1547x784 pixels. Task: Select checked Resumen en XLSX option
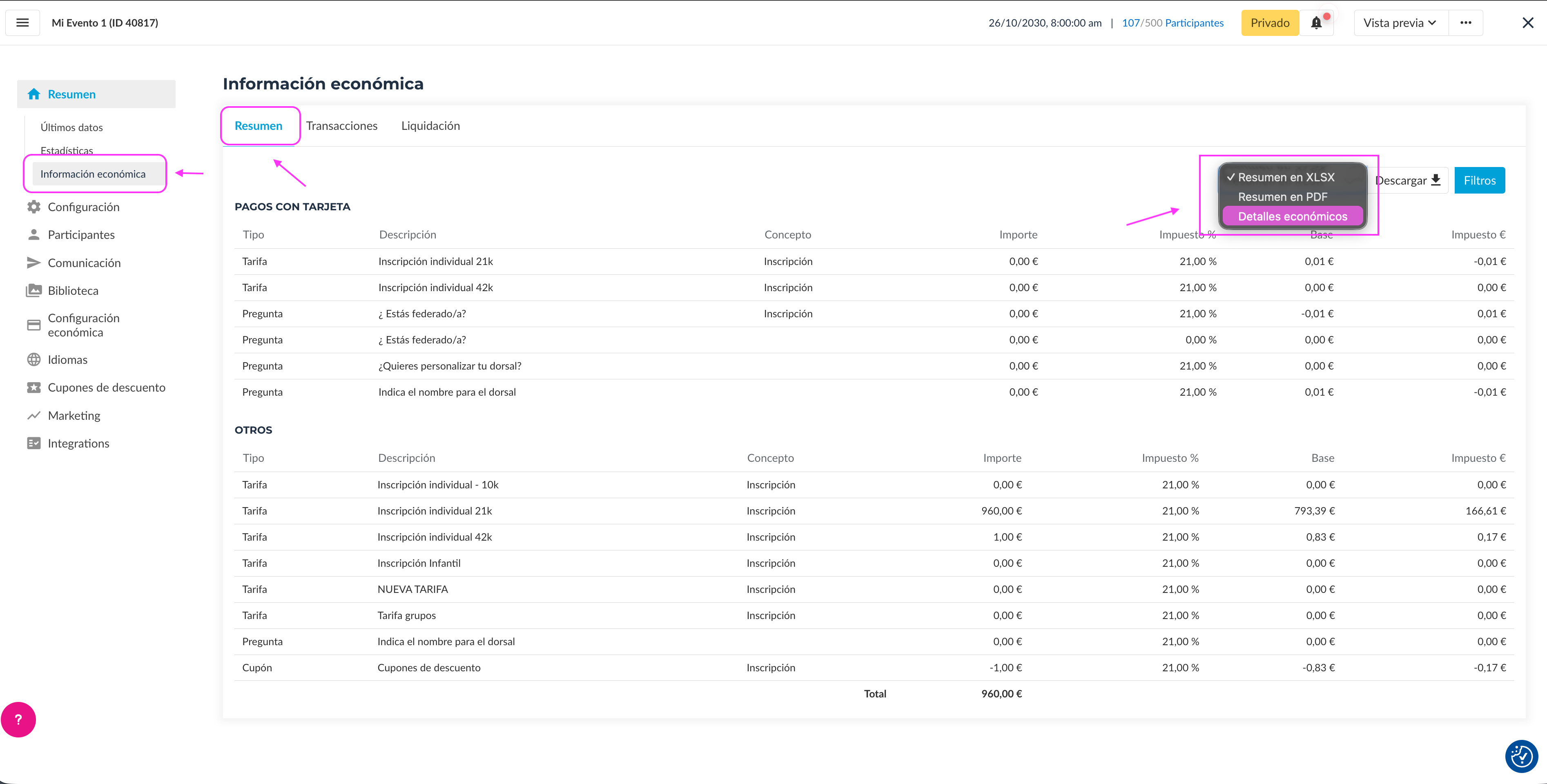(1286, 177)
